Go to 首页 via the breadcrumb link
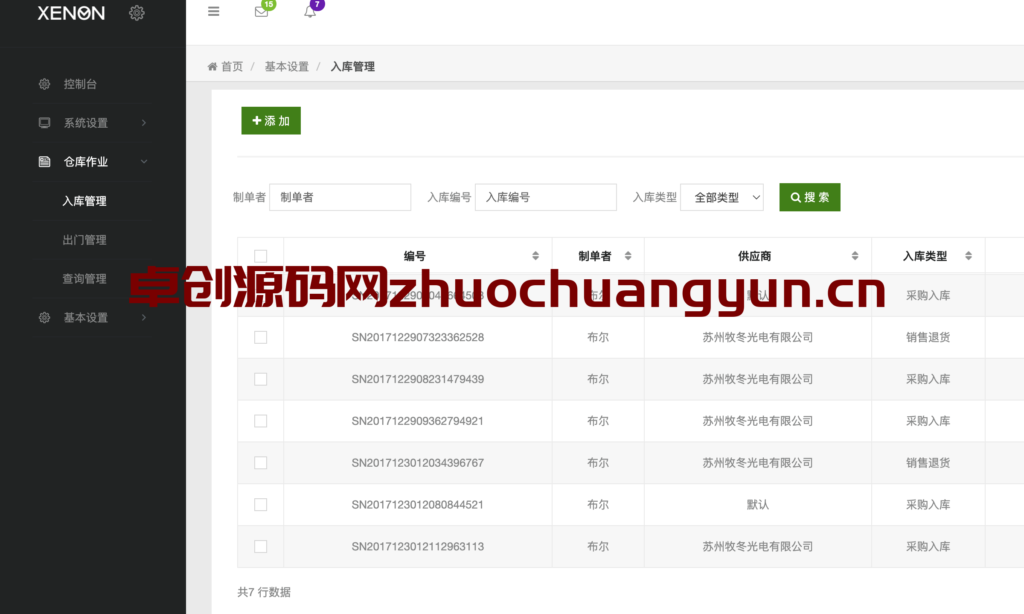 pos(232,67)
